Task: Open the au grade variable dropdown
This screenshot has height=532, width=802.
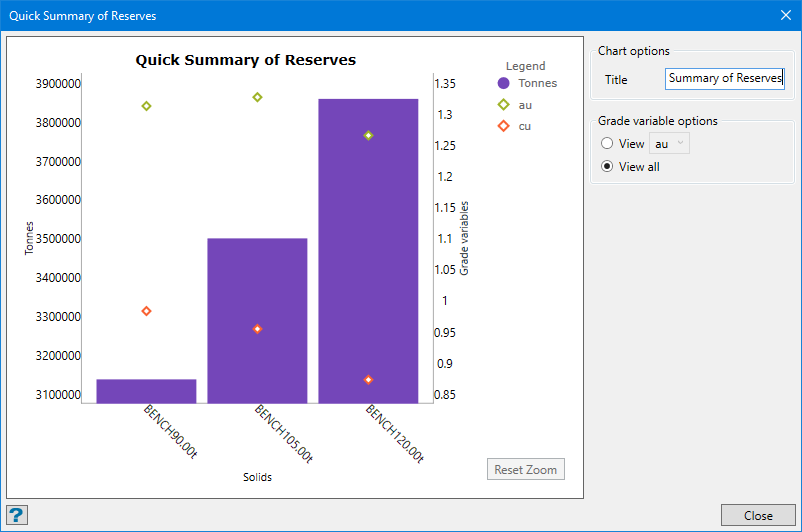Action: point(669,144)
